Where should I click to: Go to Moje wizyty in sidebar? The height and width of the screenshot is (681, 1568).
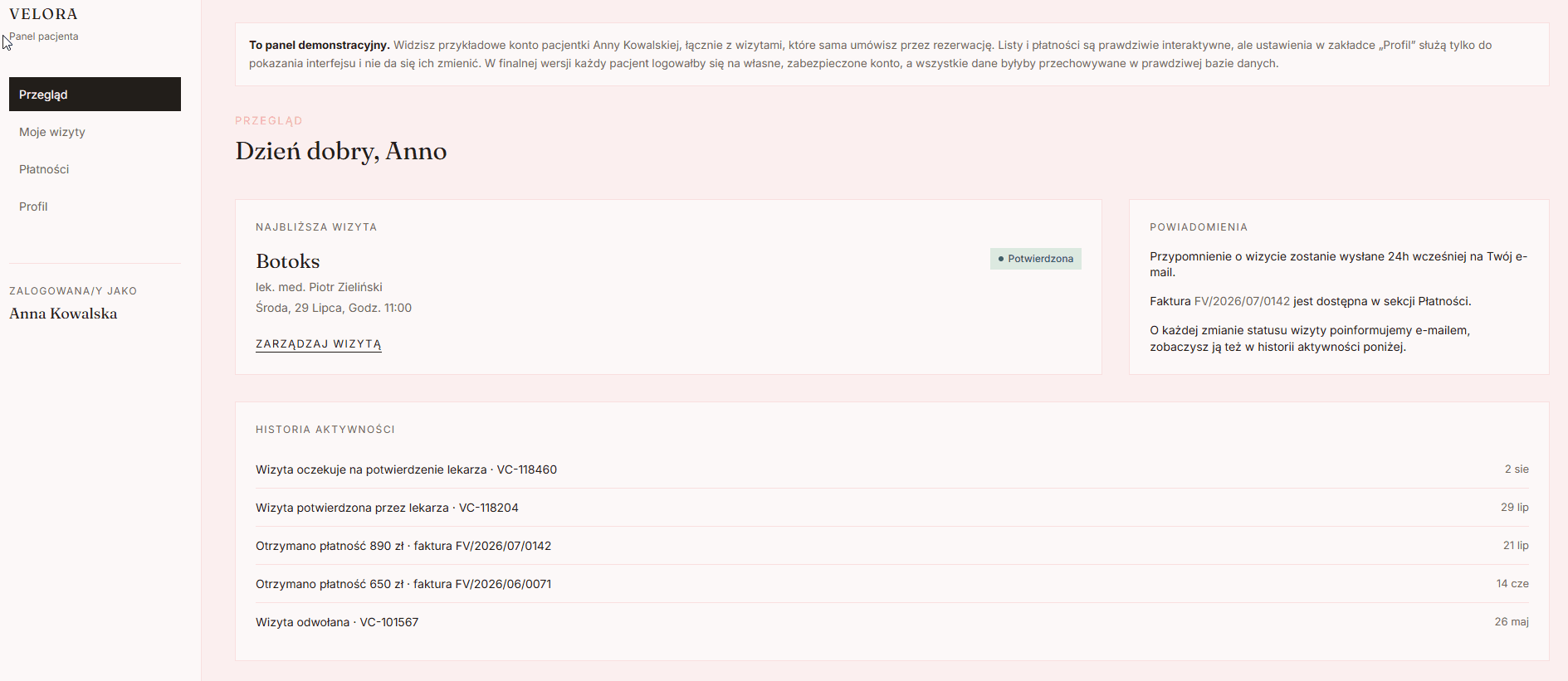95,132
